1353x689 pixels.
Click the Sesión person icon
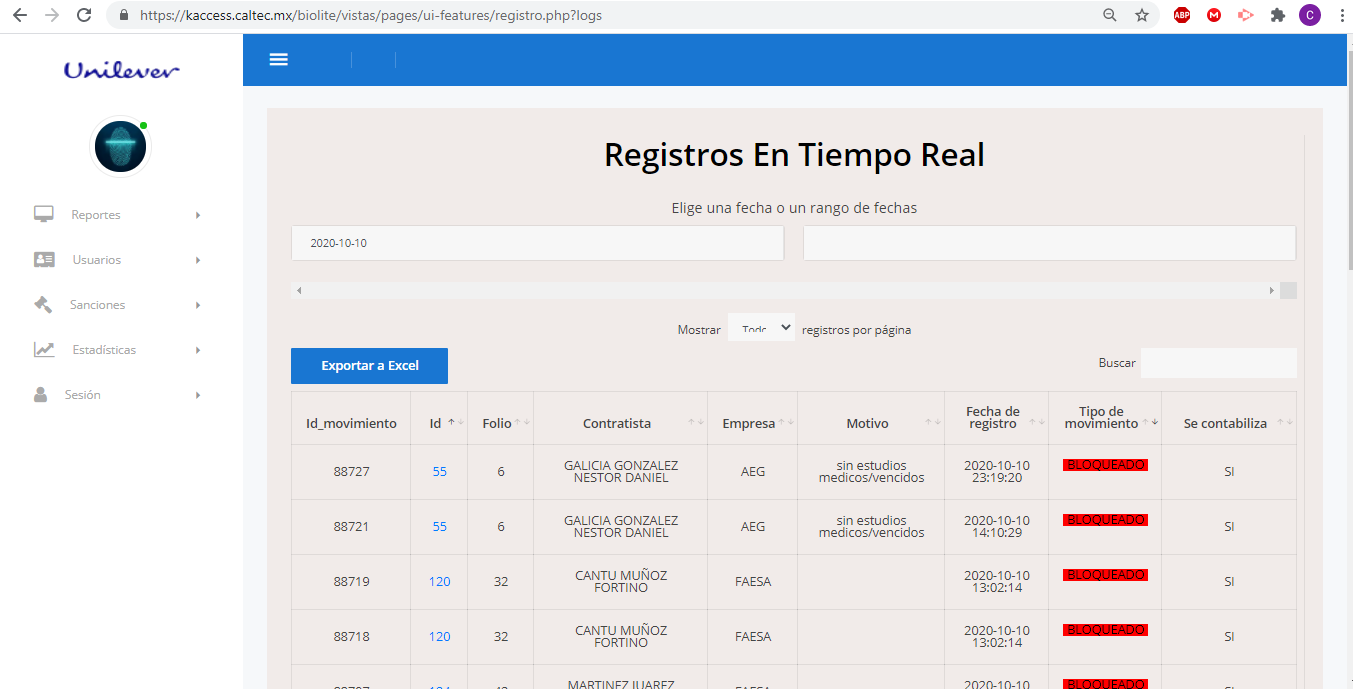(x=41, y=395)
